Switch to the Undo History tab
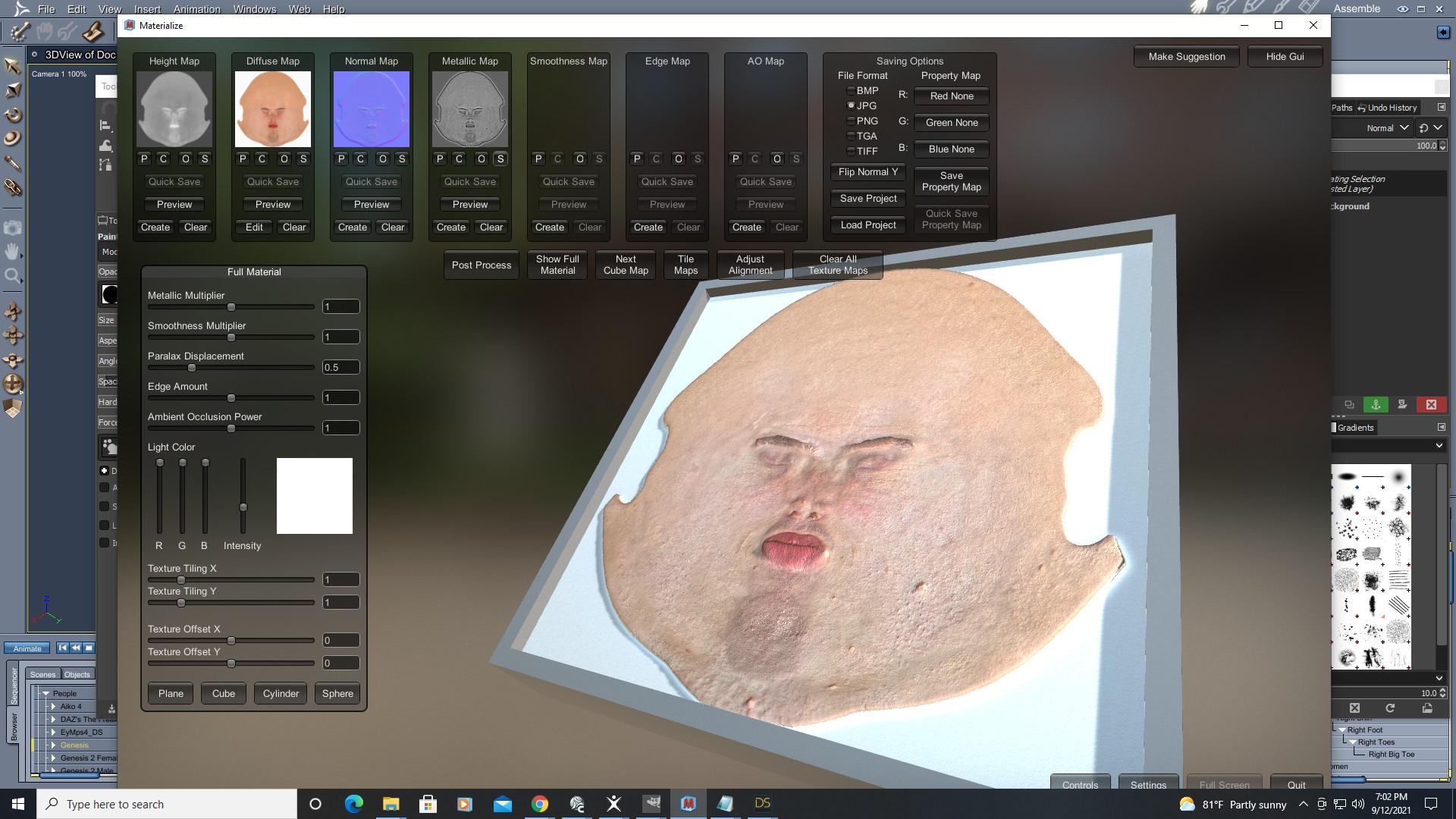This screenshot has width=1456, height=819. (x=1387, y=108)
